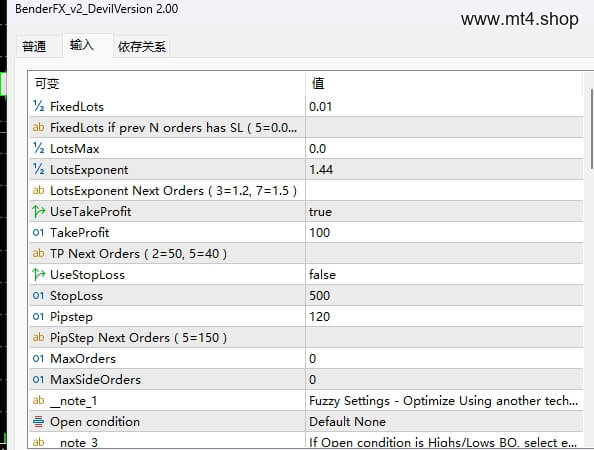Switch to the 普通 tab
The image size is (594, 450).
click(34, 47)
